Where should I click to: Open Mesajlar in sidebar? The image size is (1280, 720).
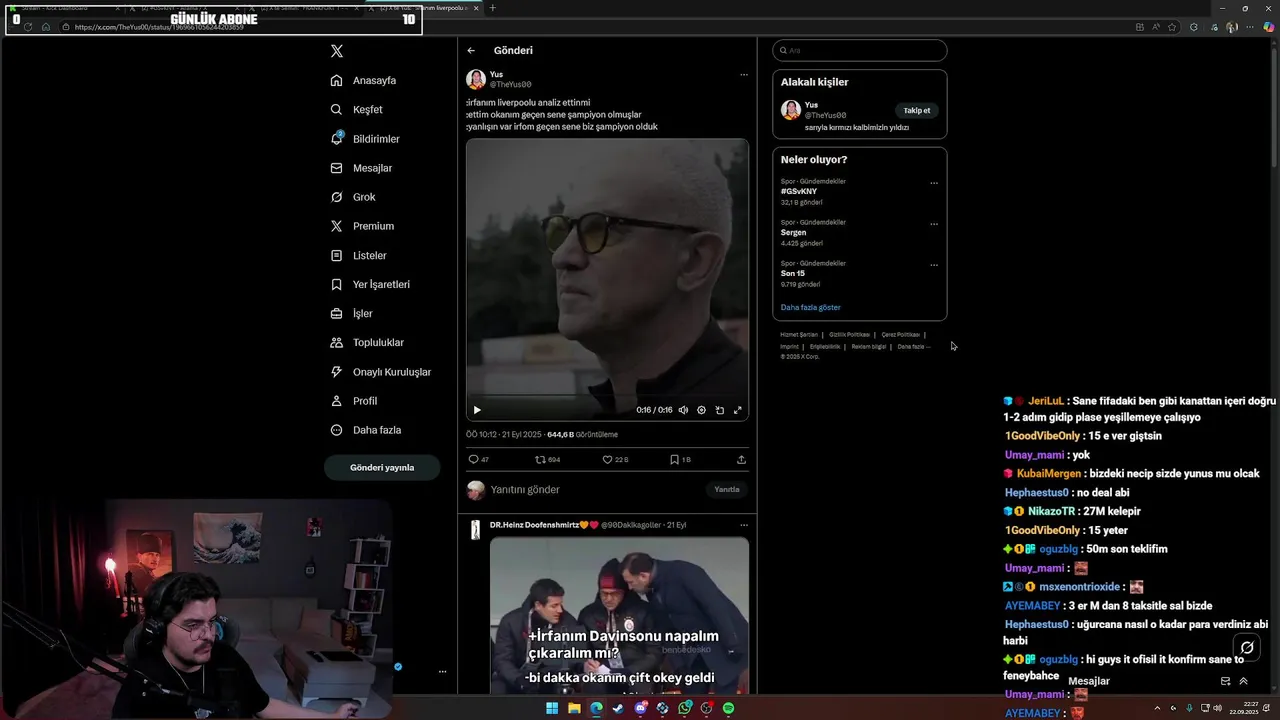click(x=362, y=168)
